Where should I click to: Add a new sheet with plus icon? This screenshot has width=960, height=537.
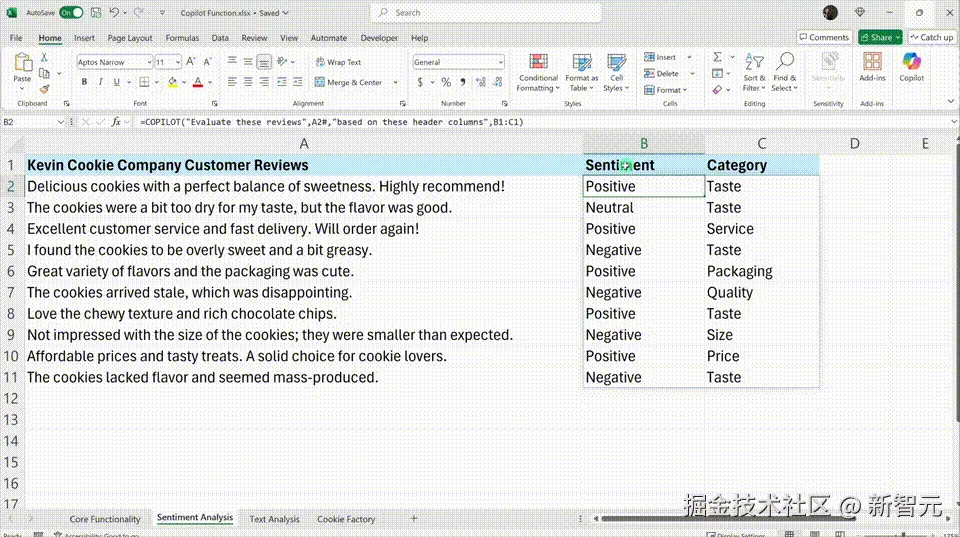pyautogui.click(x=414, y=519)
